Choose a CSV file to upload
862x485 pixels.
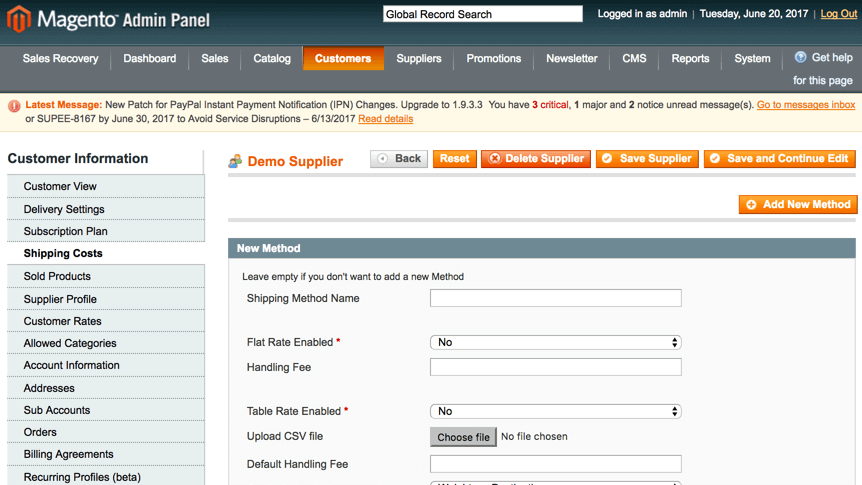click(x=463, y=437)
